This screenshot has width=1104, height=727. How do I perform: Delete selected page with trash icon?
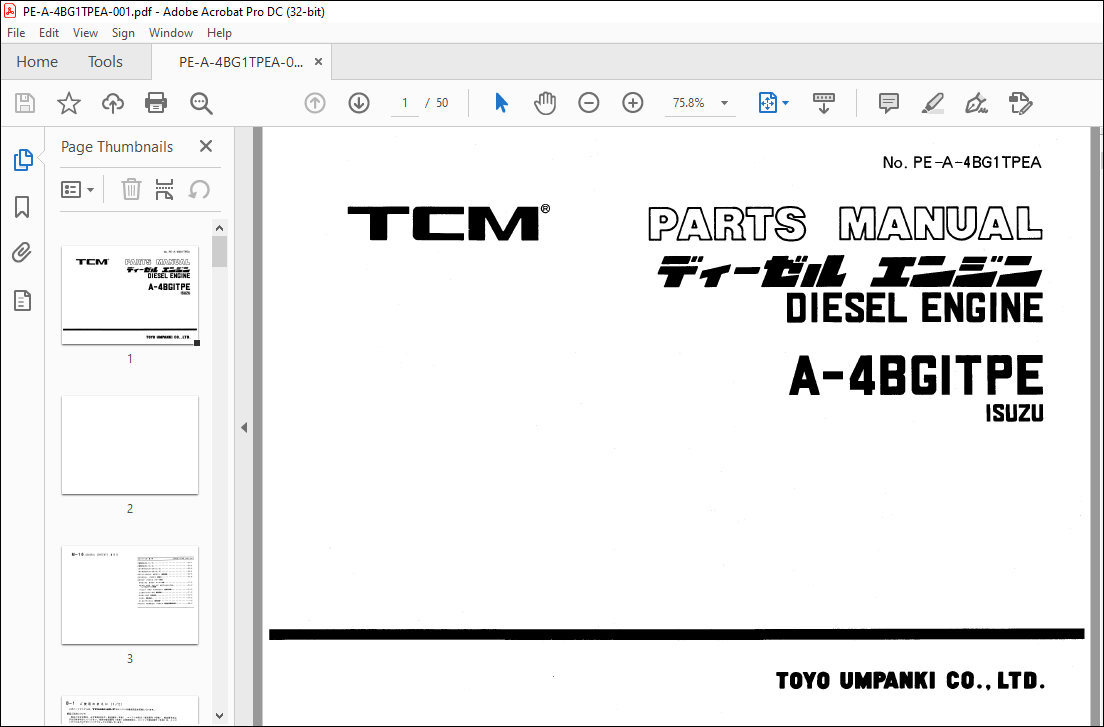(131, 189)
